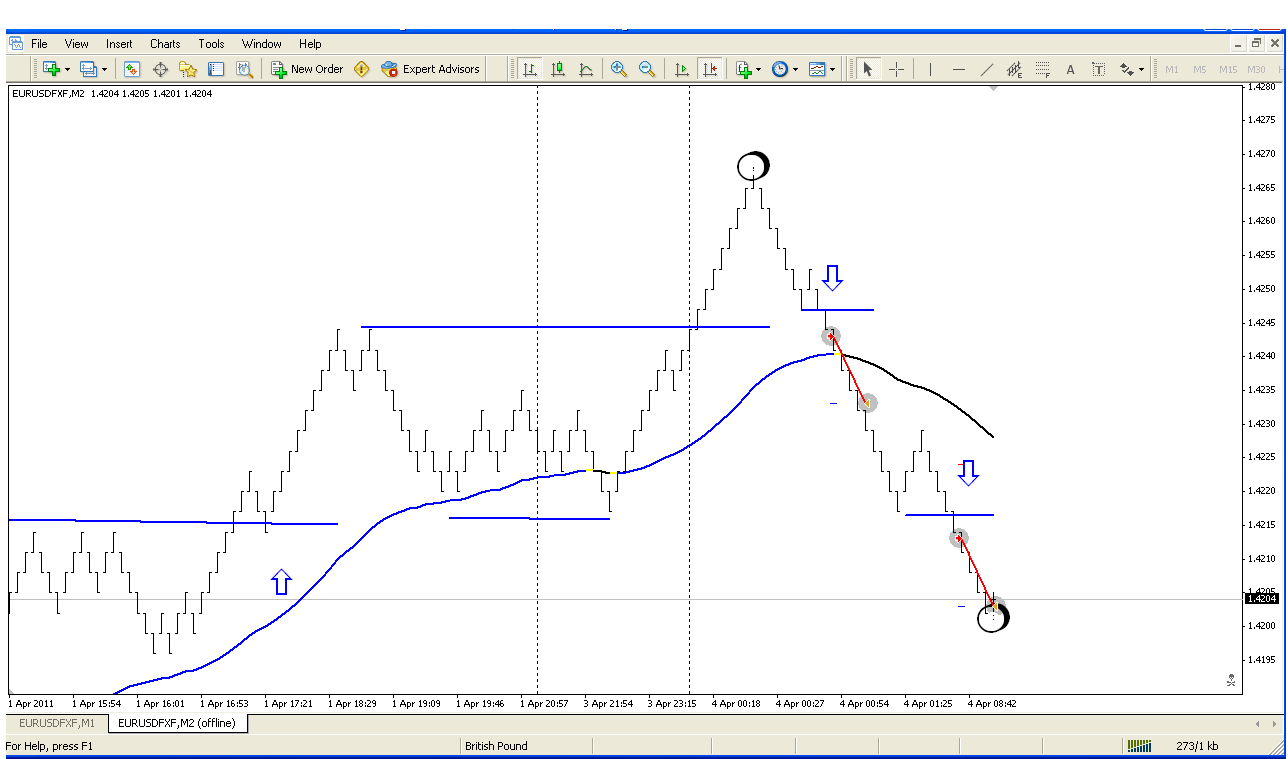Click the British Pound status bar entry
The height and width of the screenshot is (759, 1288).
pyautogui.click(x=496, y=746)
